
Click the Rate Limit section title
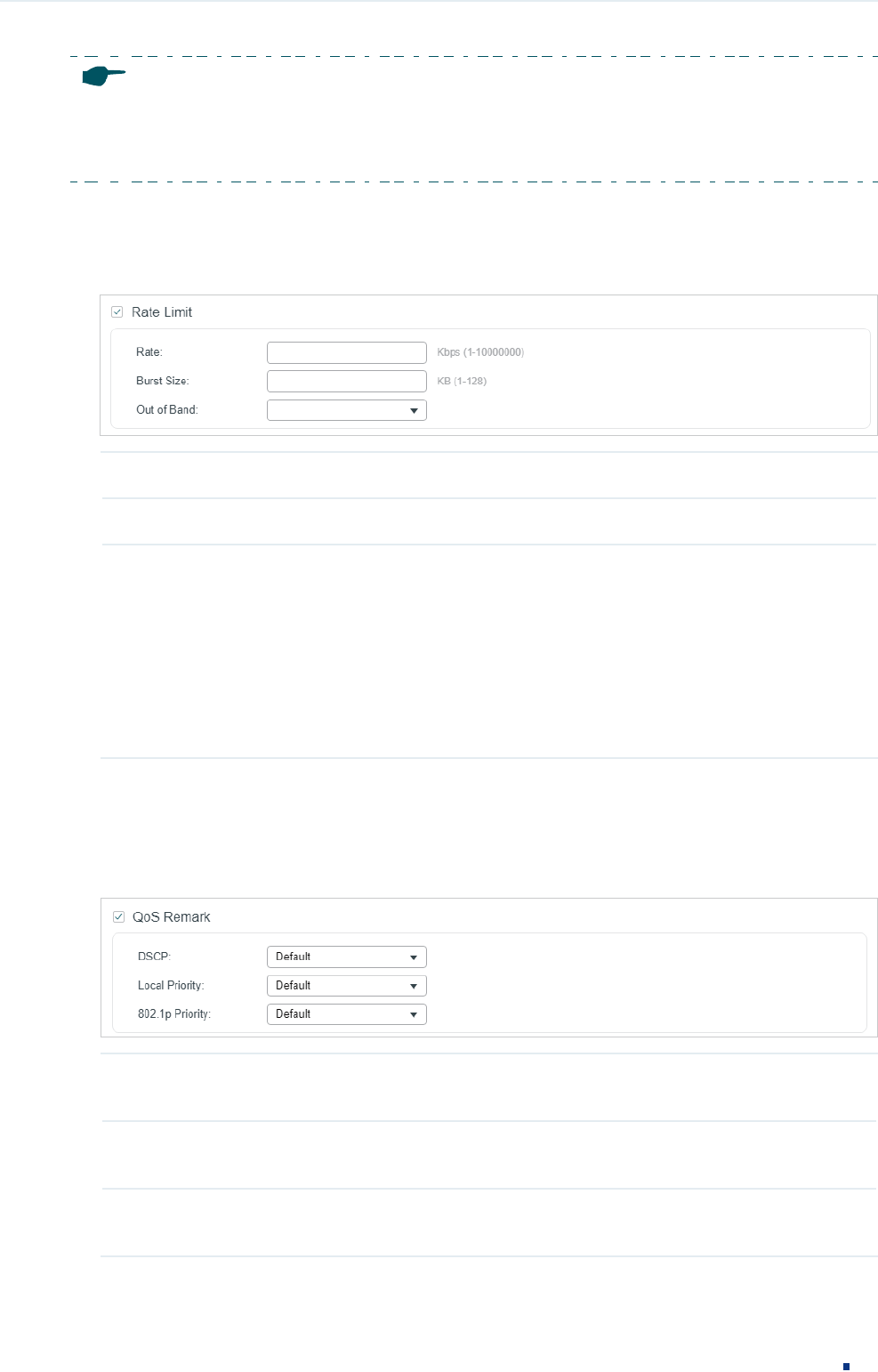[162, 312]
